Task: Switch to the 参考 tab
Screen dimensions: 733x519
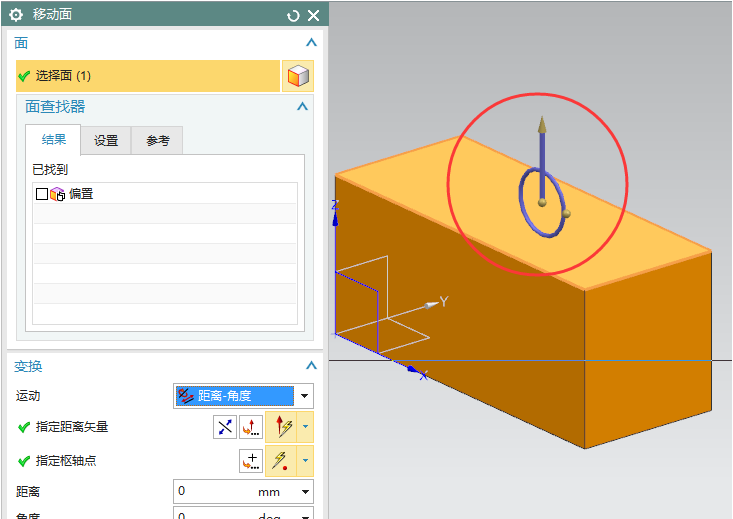Action: click(x=158, y=141)
